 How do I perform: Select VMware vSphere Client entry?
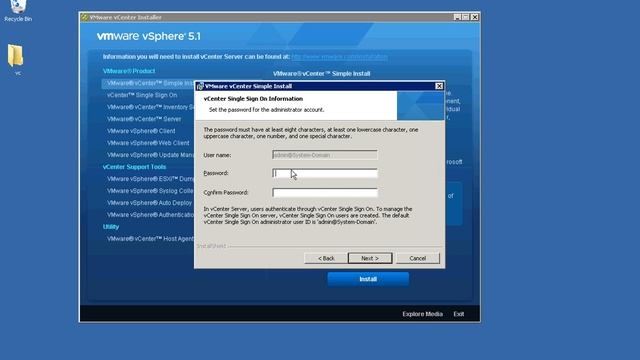tap(141, 131)
